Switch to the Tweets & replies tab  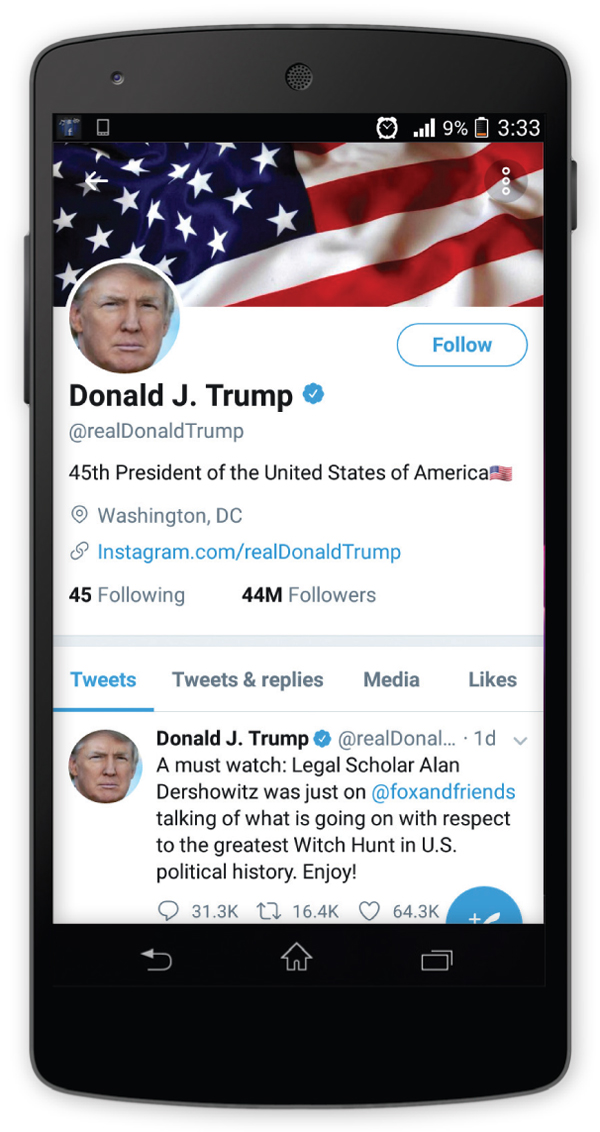[x=248, y=679]
